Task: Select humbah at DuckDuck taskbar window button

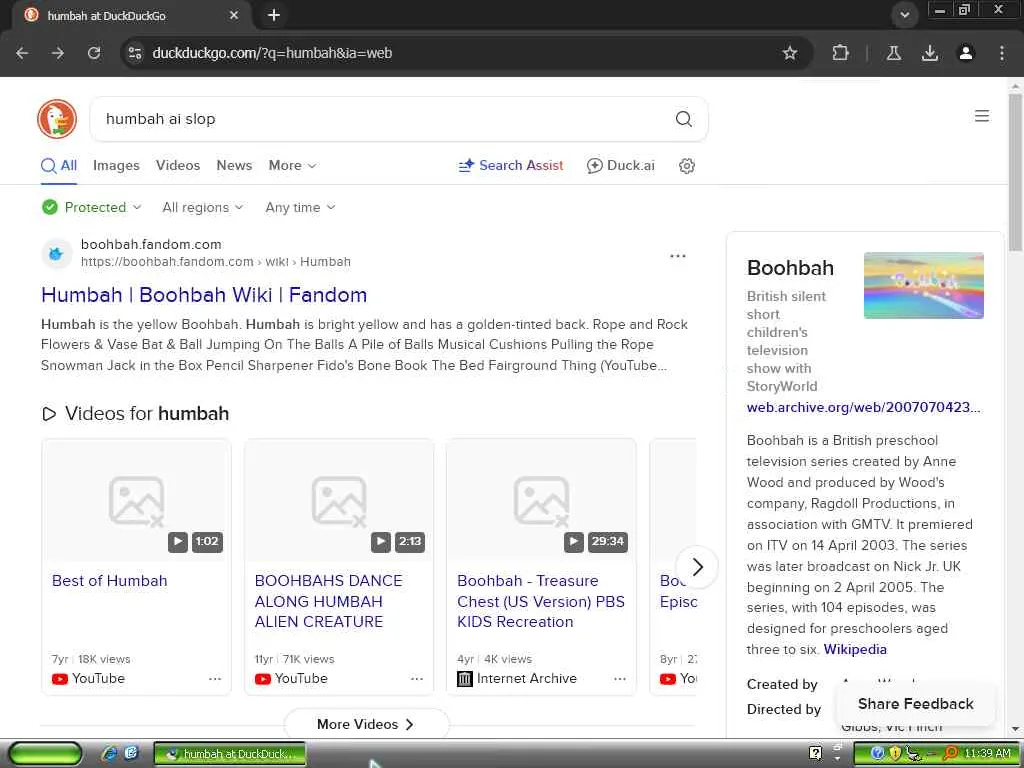Action: click(x=229, y=754)
